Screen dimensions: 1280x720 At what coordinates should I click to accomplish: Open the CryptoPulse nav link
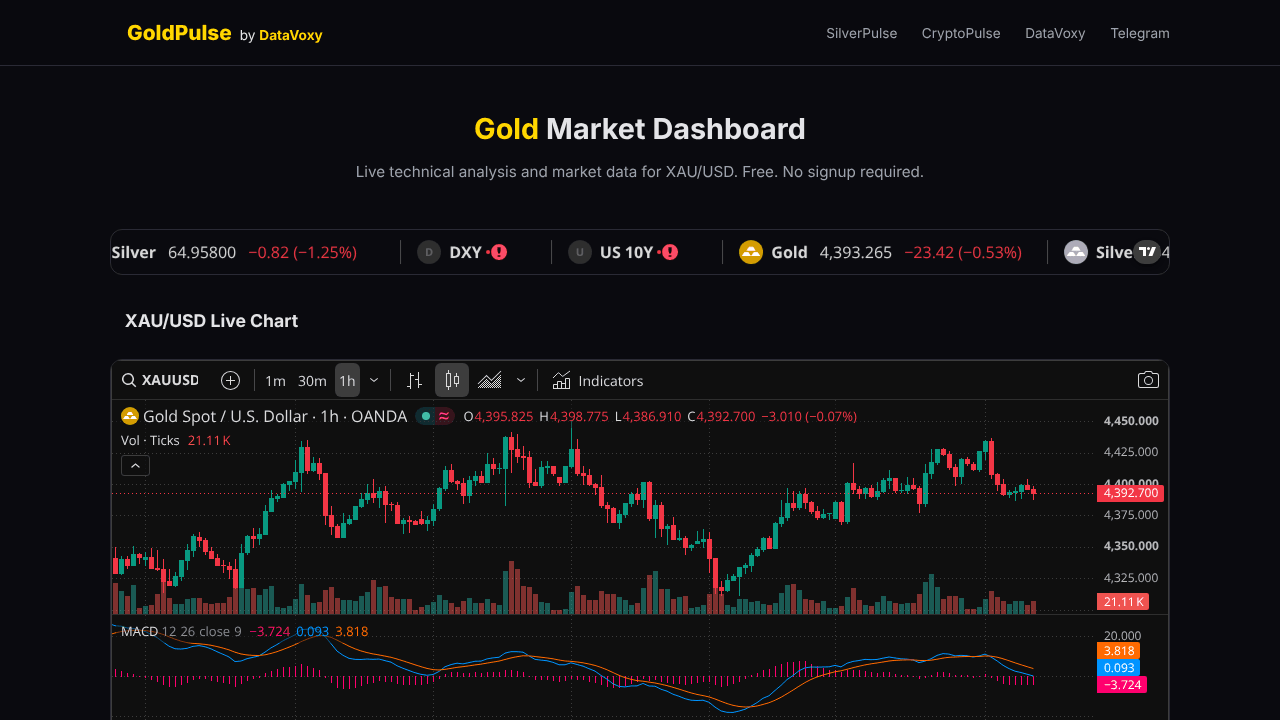(x=961, y=33)
